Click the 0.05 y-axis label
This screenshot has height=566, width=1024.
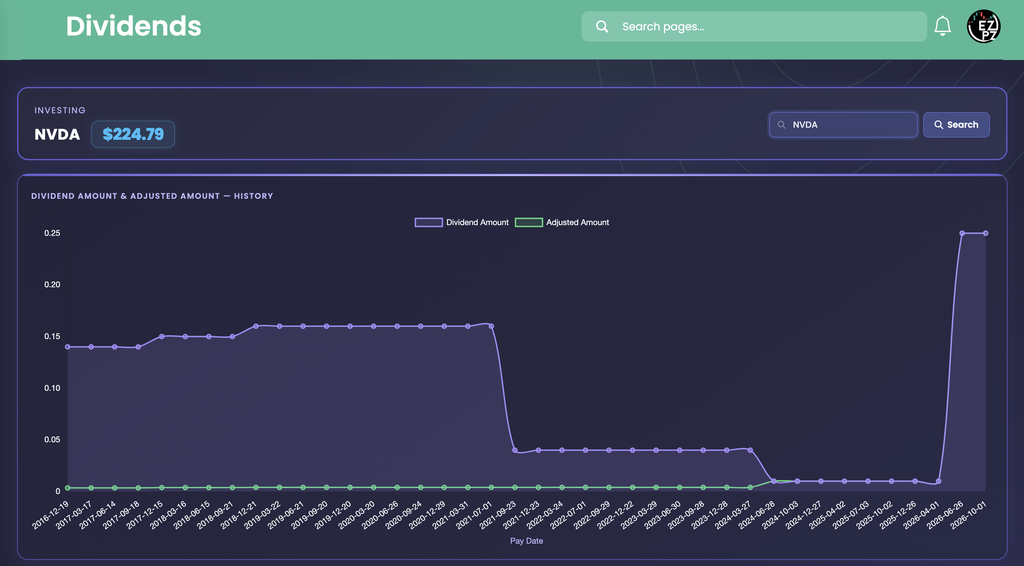coord(52,439)
